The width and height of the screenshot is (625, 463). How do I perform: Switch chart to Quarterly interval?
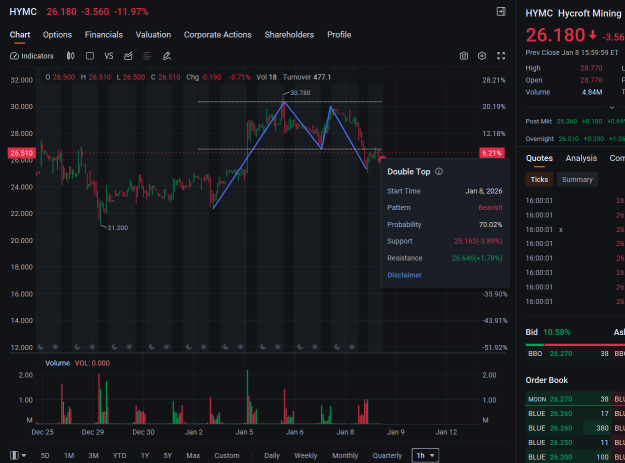(387, 455)
